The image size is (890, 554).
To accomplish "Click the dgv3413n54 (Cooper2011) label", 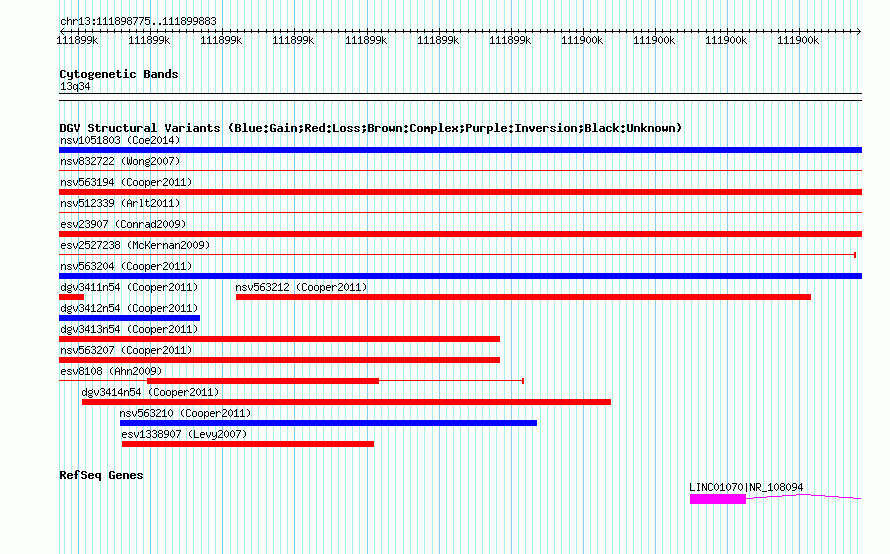I will 129,329.
